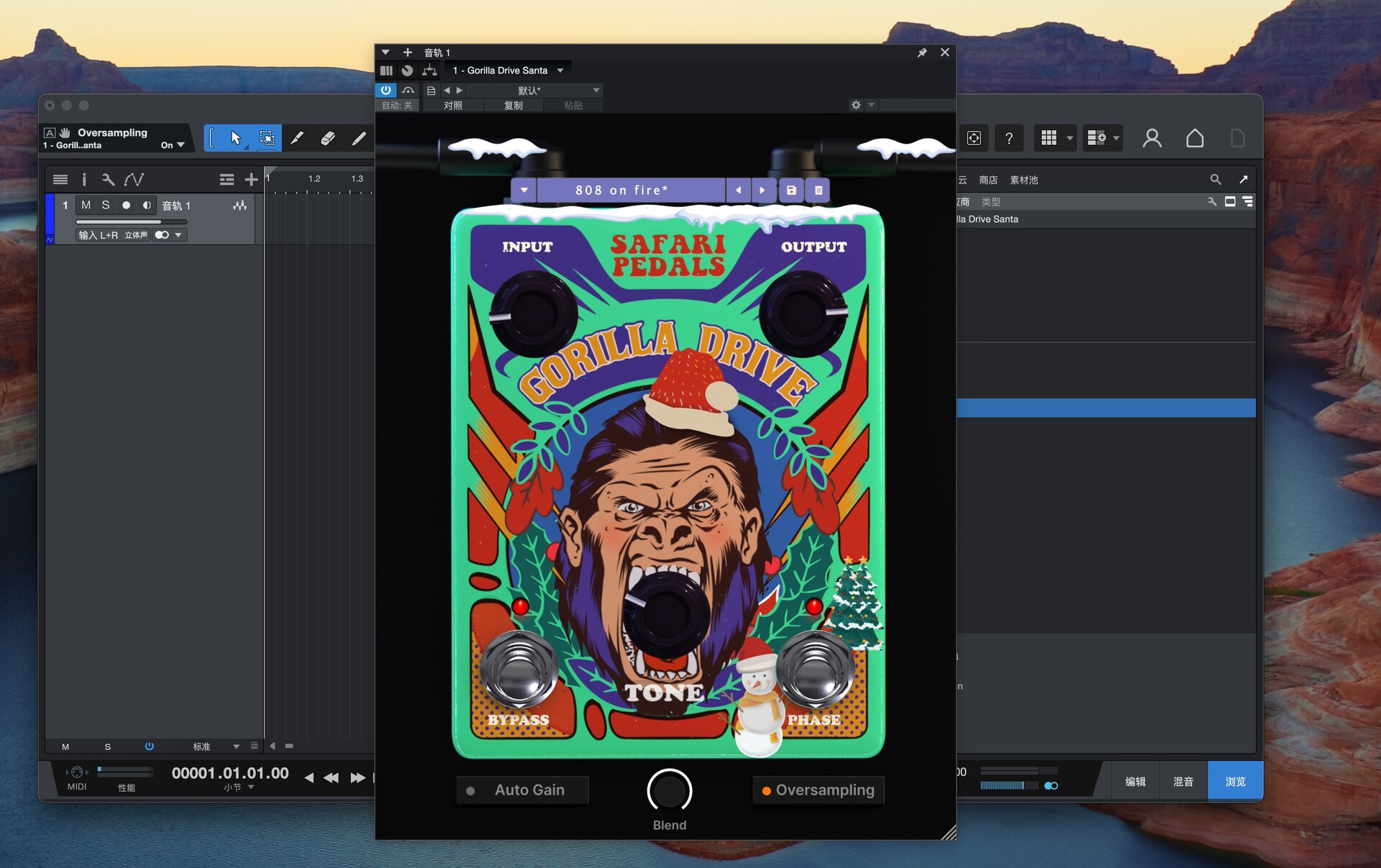1381x868 pixels.
Task: Open the account user icon
Action: (x=1152, y=138)
